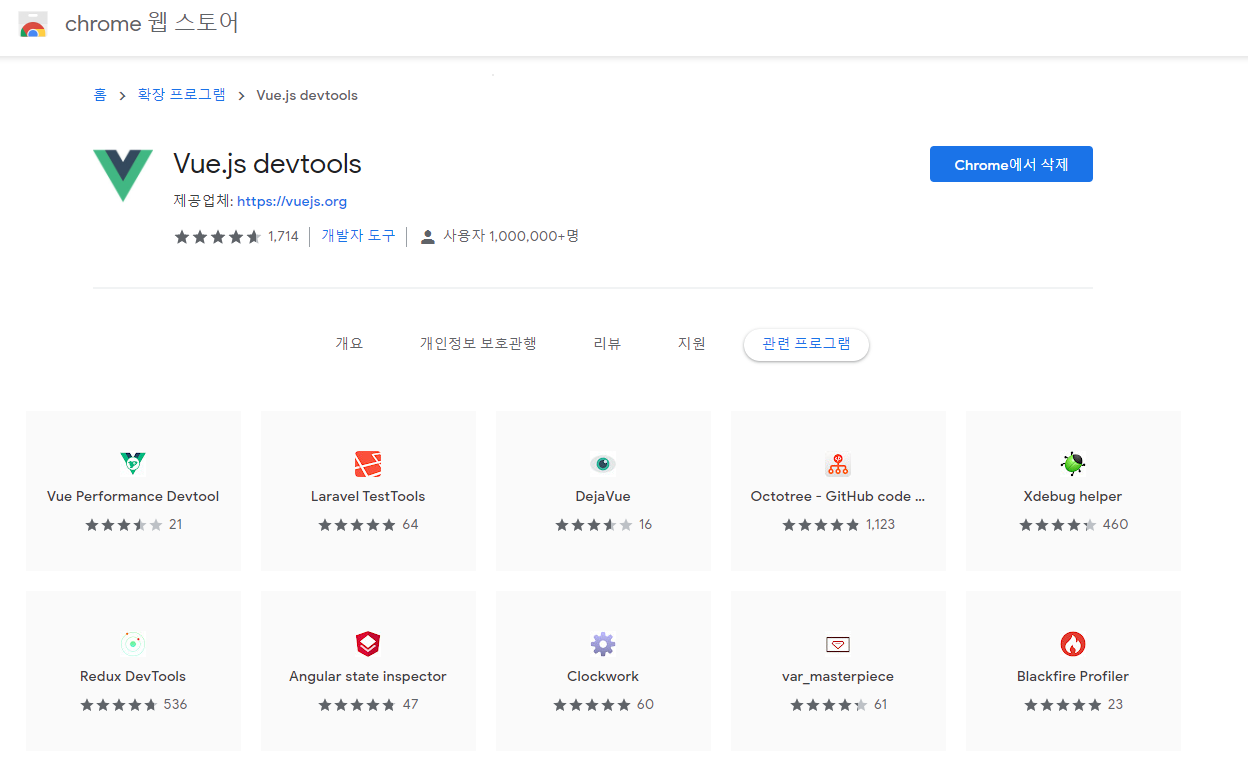1248x764 pixels.
Task: Click the Clockwork star rating
Action: pyautogui.click(x=592, y=705)
